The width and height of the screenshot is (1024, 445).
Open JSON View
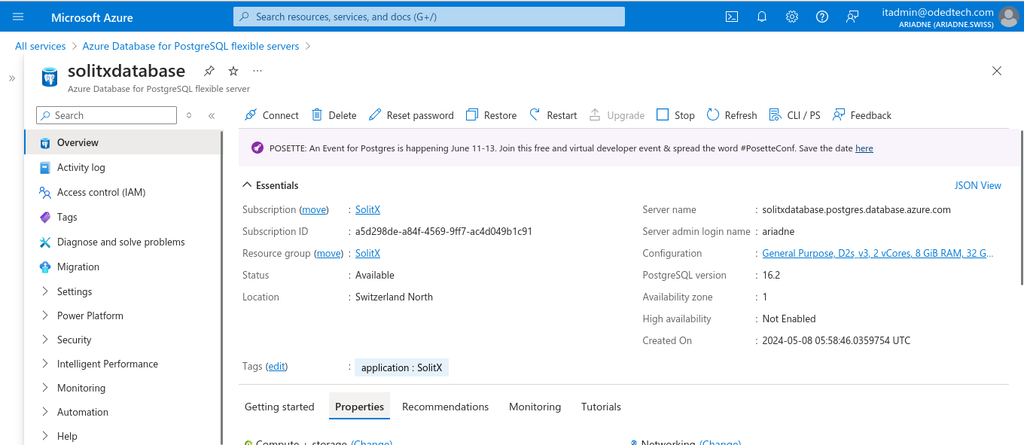click(x=978, y=186)
